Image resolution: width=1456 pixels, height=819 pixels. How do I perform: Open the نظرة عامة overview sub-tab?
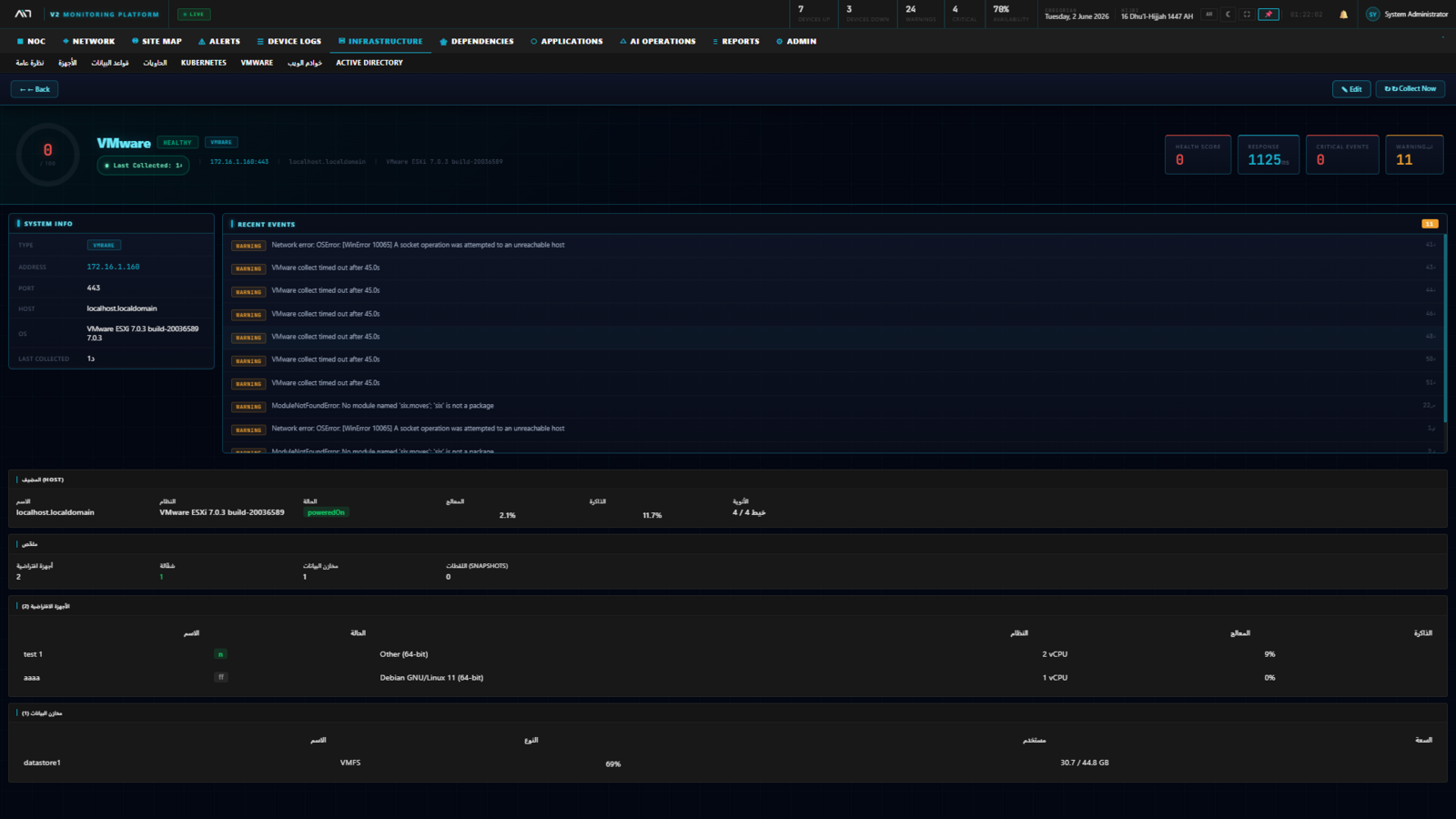pyautogui.click(x=30, y=63)
